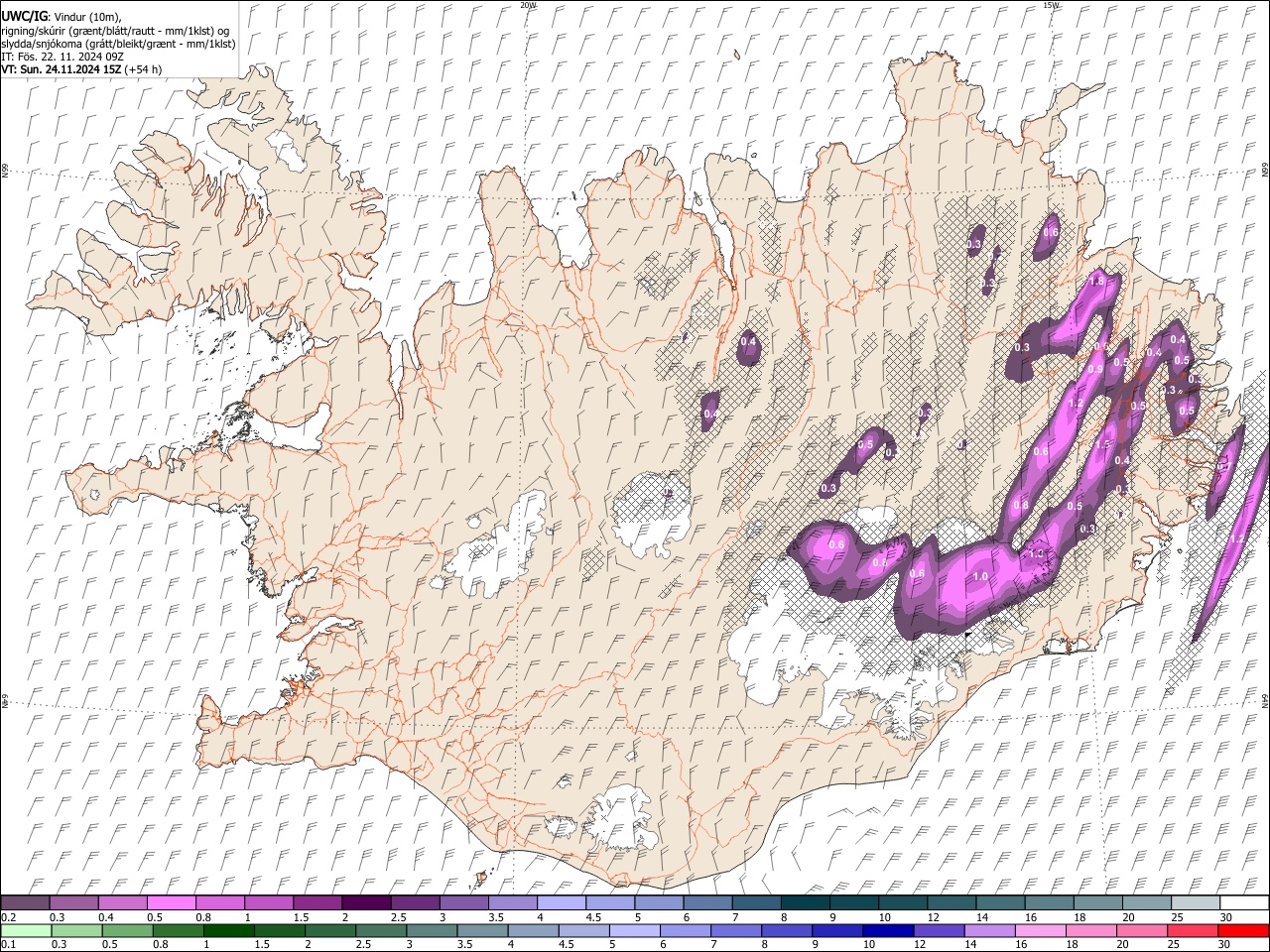
Task: Click the slate blue 6–7 swatch in the top legend
Action: (x=707, y=902)
